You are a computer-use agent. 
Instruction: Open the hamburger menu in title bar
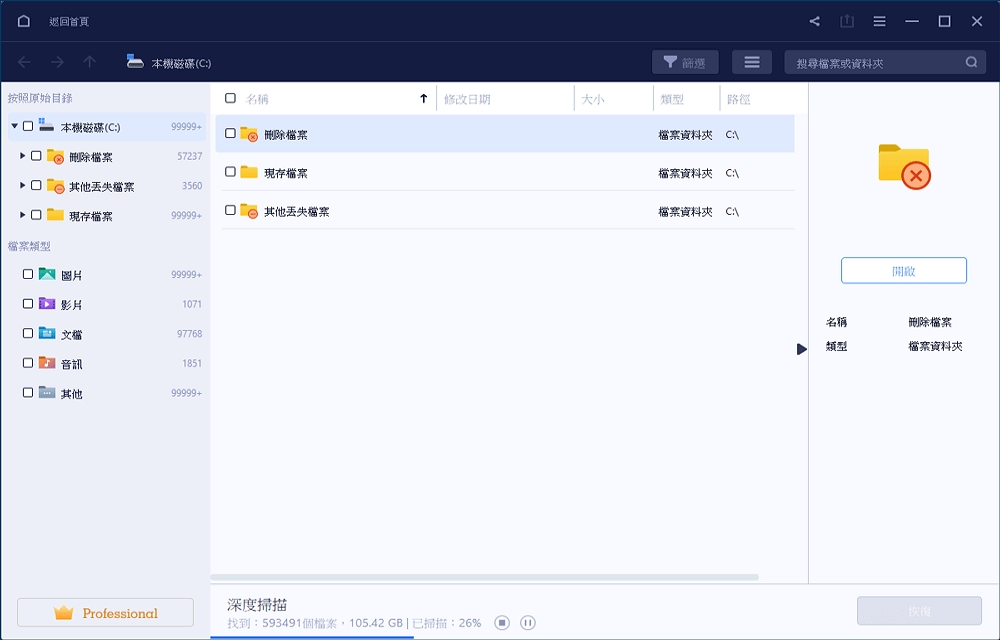[879, 21]
